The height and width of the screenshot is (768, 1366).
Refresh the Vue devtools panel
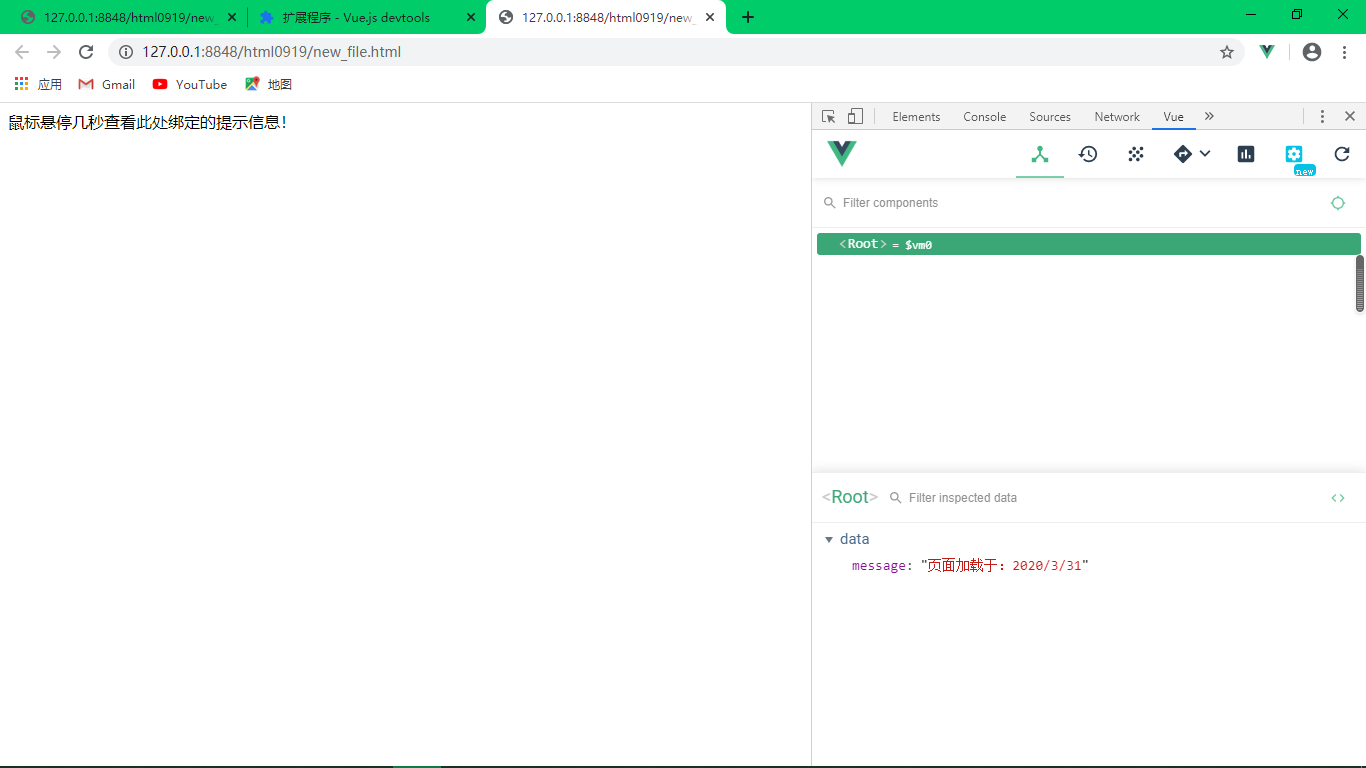point(1342,153)
